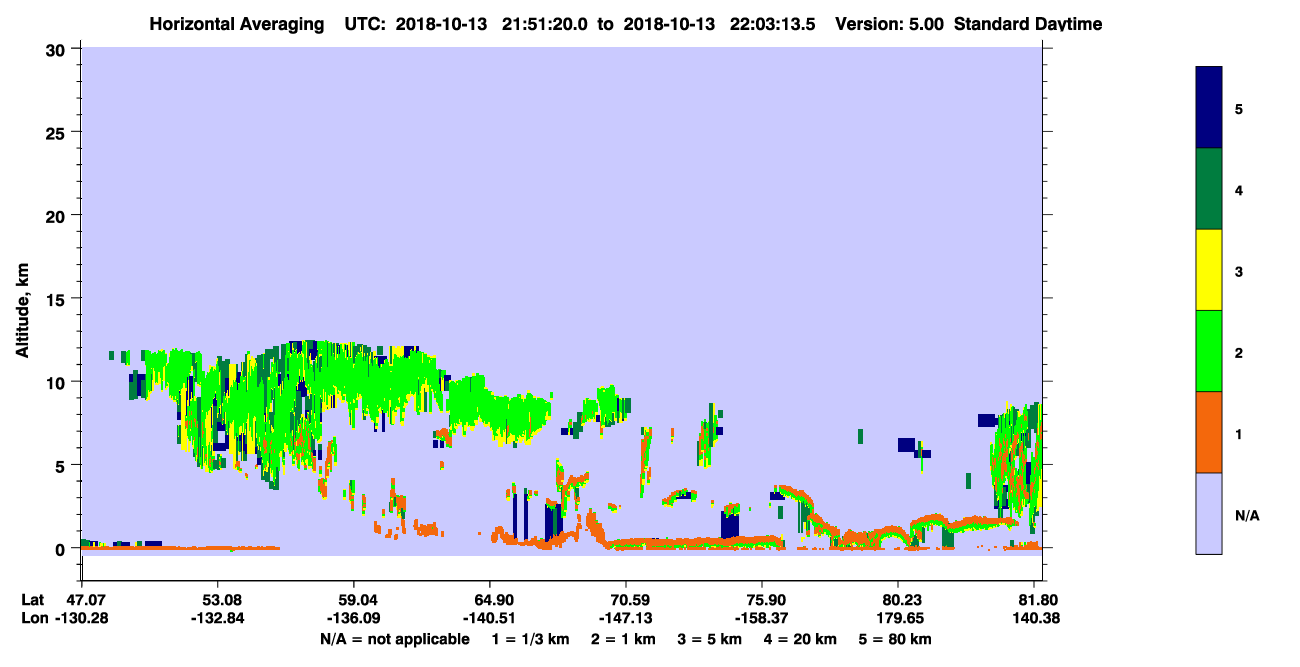
Task: Click the longitude value -147.13
Action: (x=626, y=618)
